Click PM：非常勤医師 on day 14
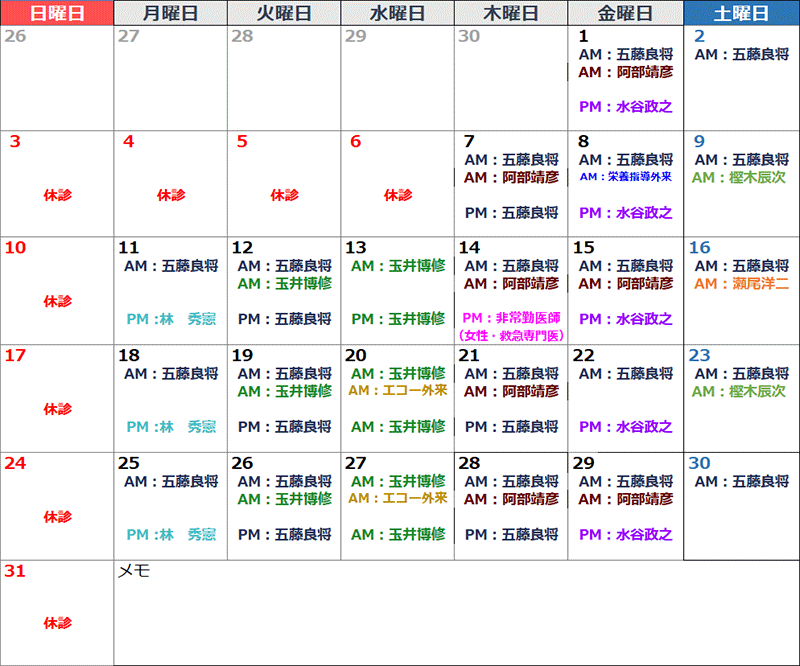800x666 pixels. [x=511, y=318]
